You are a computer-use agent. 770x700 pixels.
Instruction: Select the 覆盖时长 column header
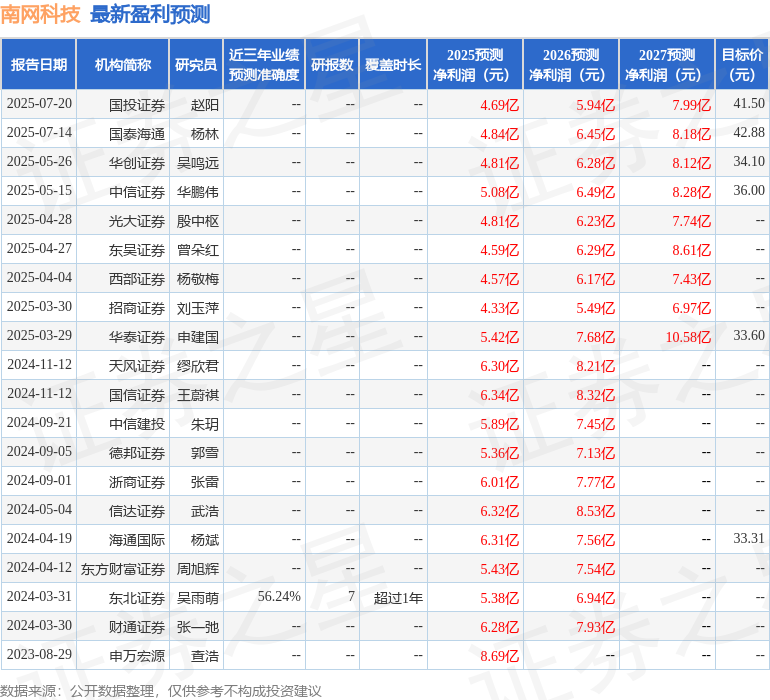point(393,65)
